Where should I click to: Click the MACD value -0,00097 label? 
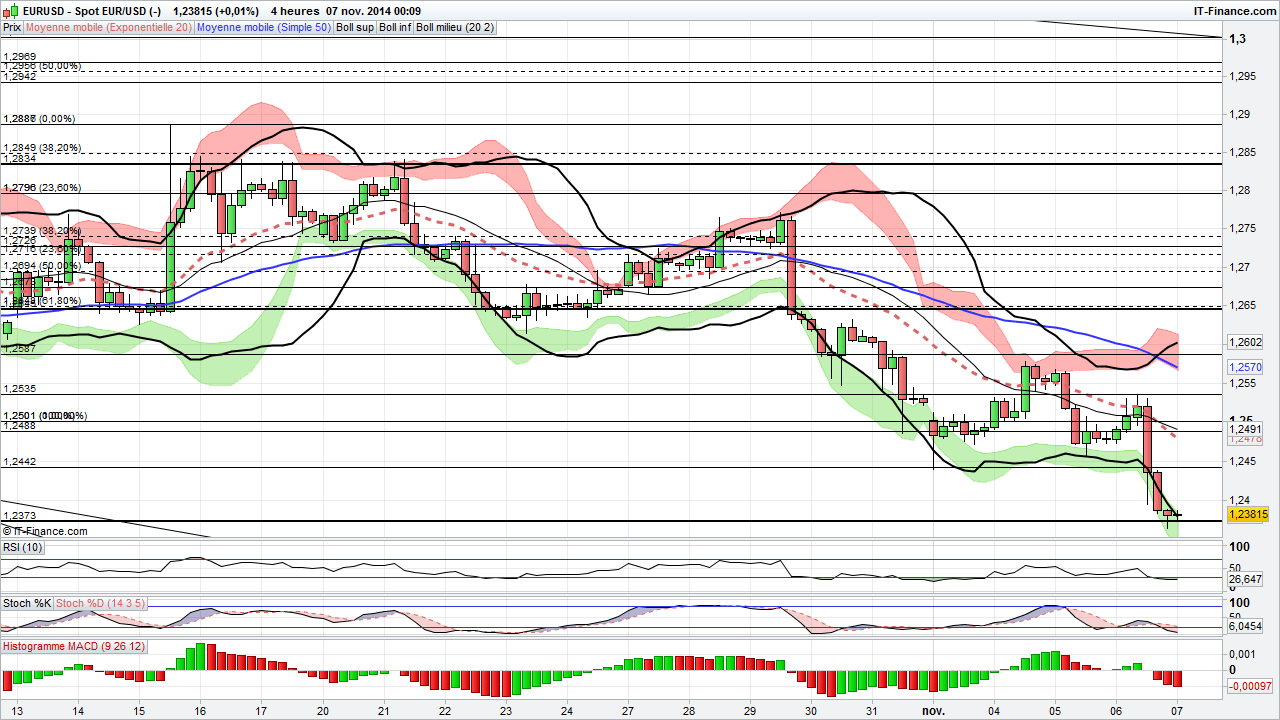pyautogui.click(x=1248, y=687)
